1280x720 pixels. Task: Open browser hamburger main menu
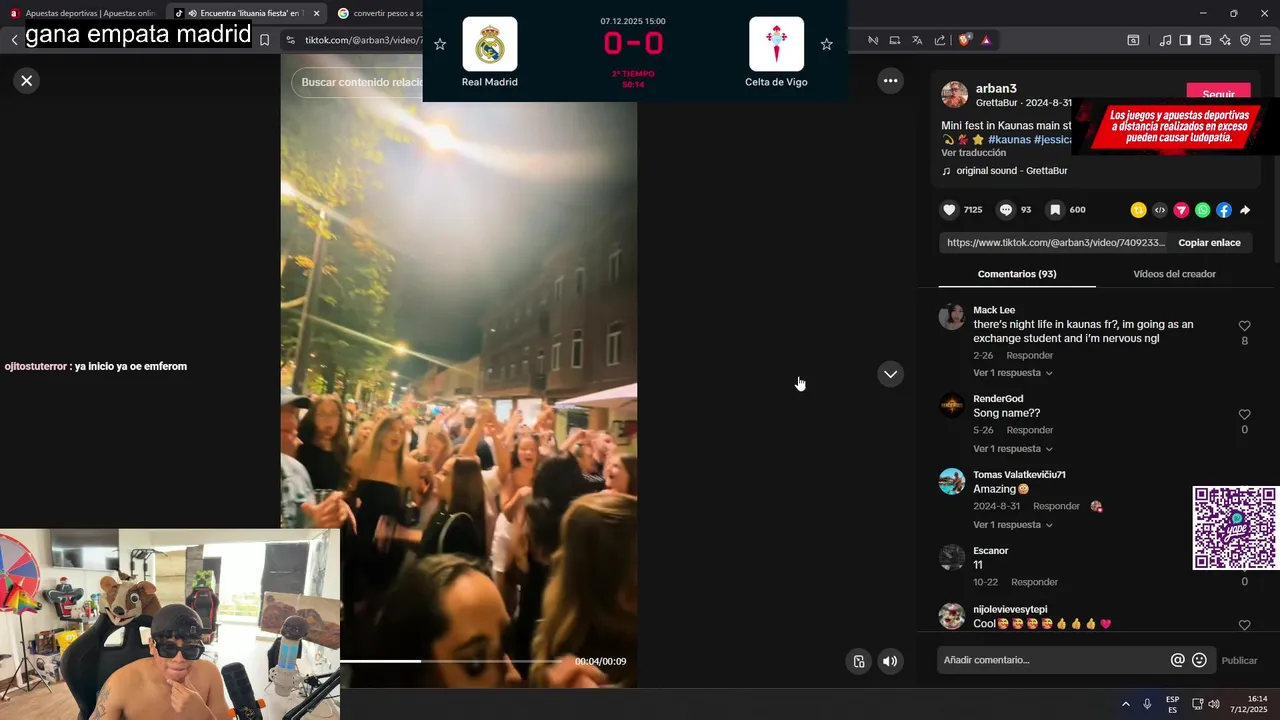click(1266, 40)
